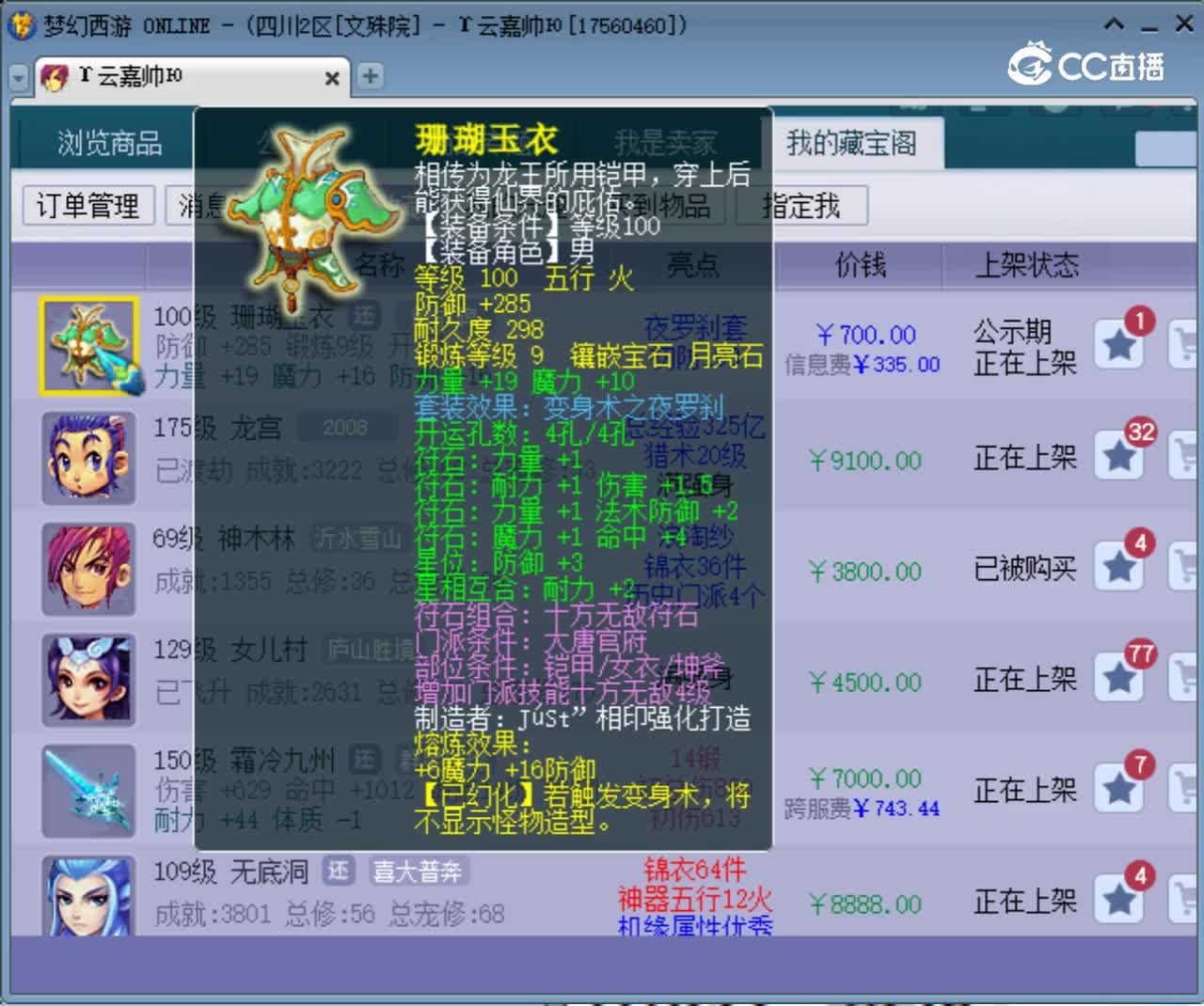Select the ￥9100.00 price text

tap(865, 461)
